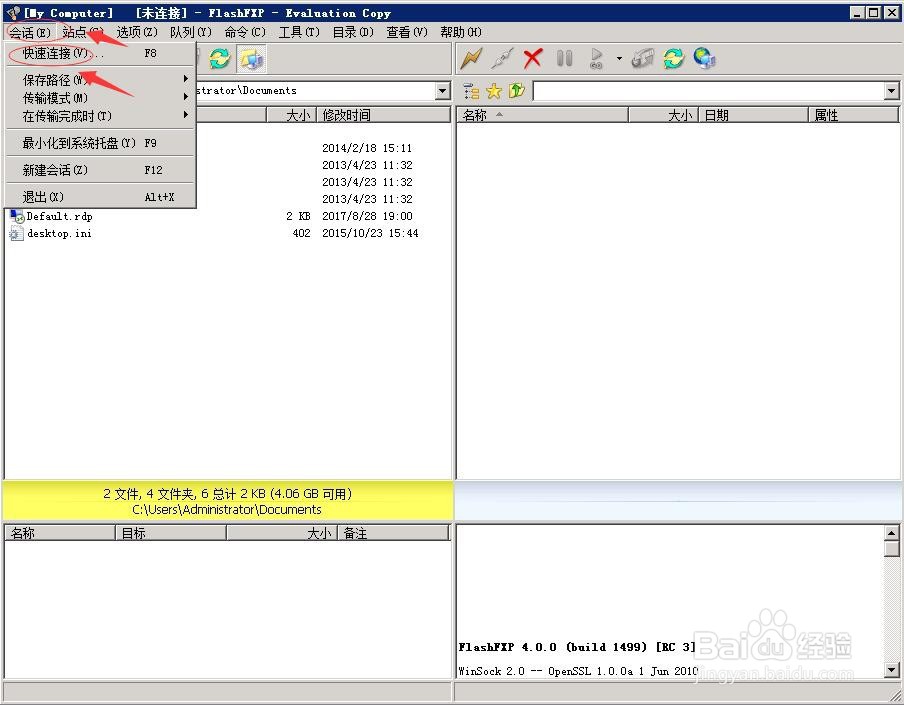This screenshot has width=904, height=705.
Task: Expand the 传输模式(M) submenu
Action: [100, 97]
